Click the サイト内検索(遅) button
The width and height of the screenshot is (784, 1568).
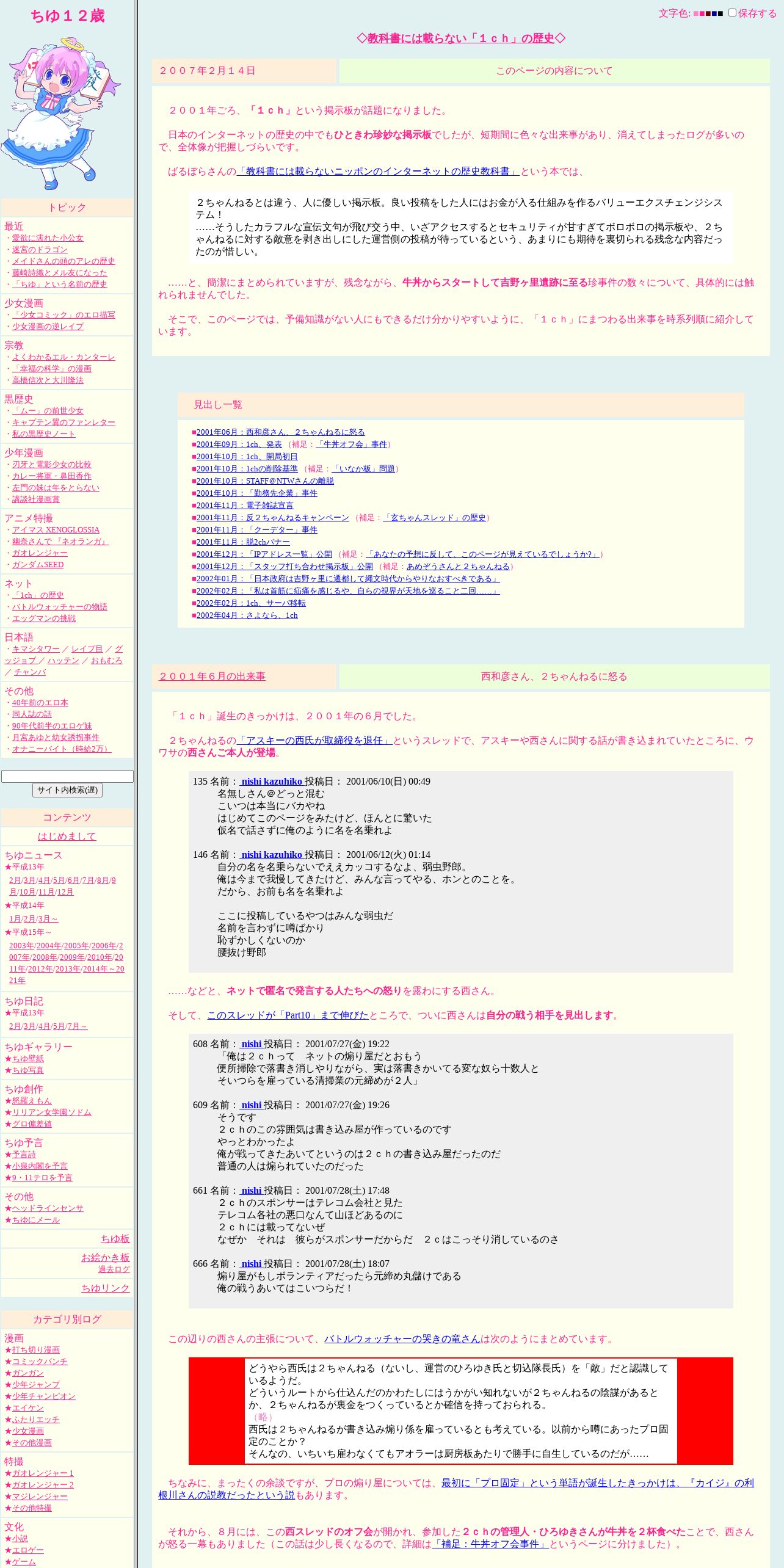[67, 790]
